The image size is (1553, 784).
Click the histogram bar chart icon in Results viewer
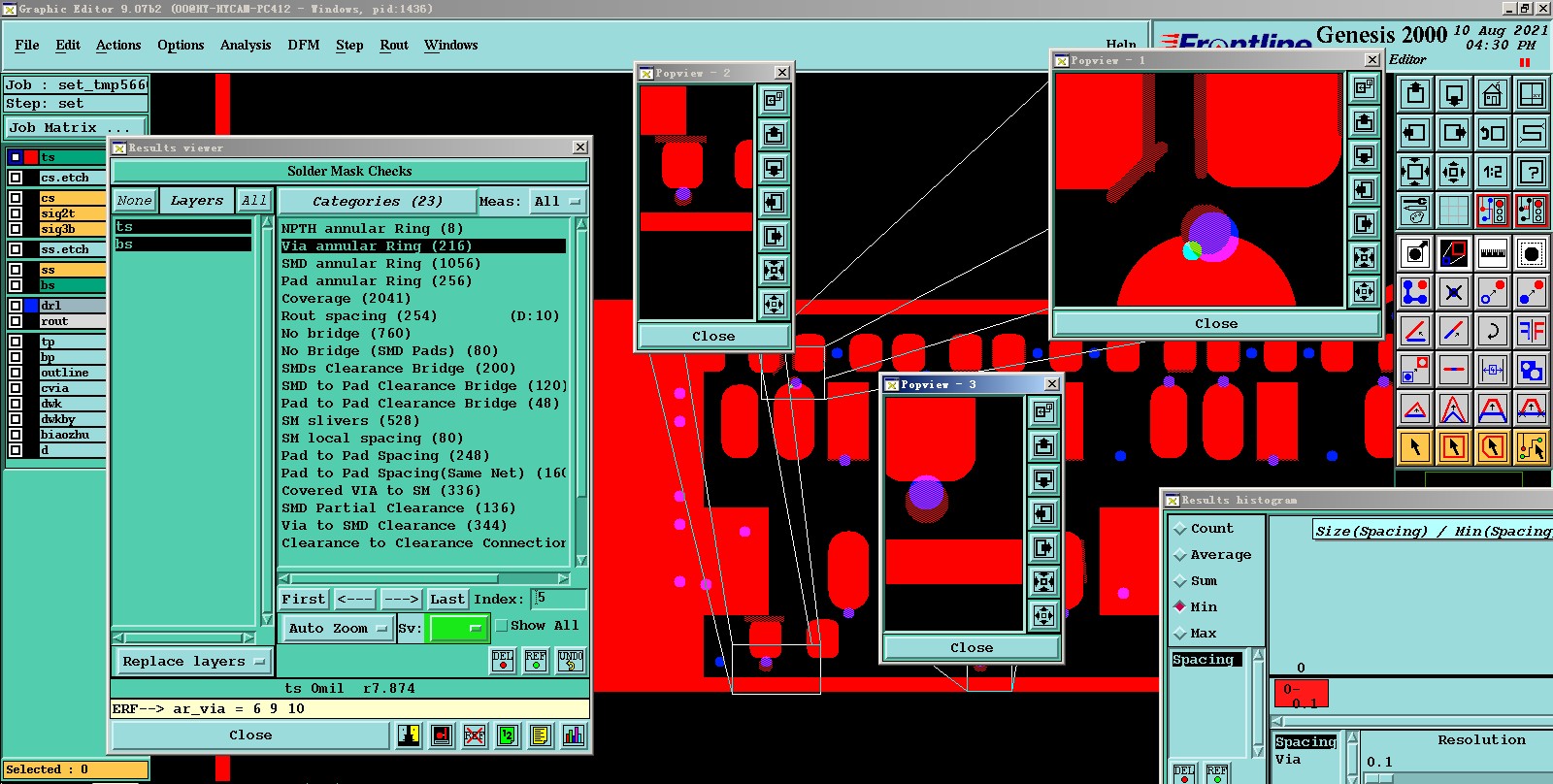574,735
